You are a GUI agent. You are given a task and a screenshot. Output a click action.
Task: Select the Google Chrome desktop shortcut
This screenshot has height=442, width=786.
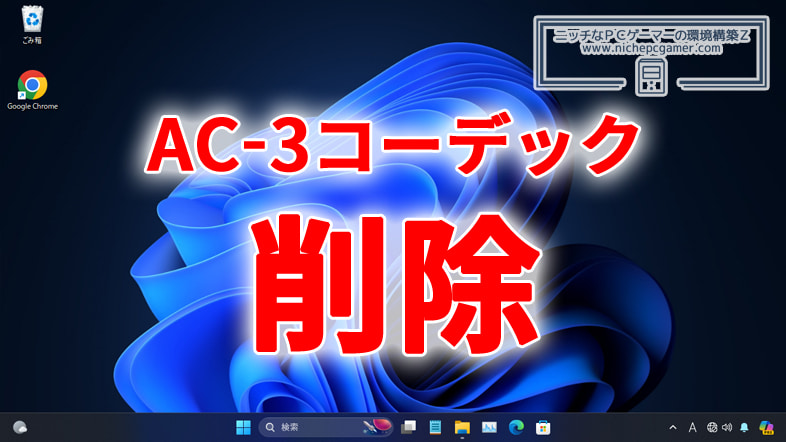click(32, 91)
